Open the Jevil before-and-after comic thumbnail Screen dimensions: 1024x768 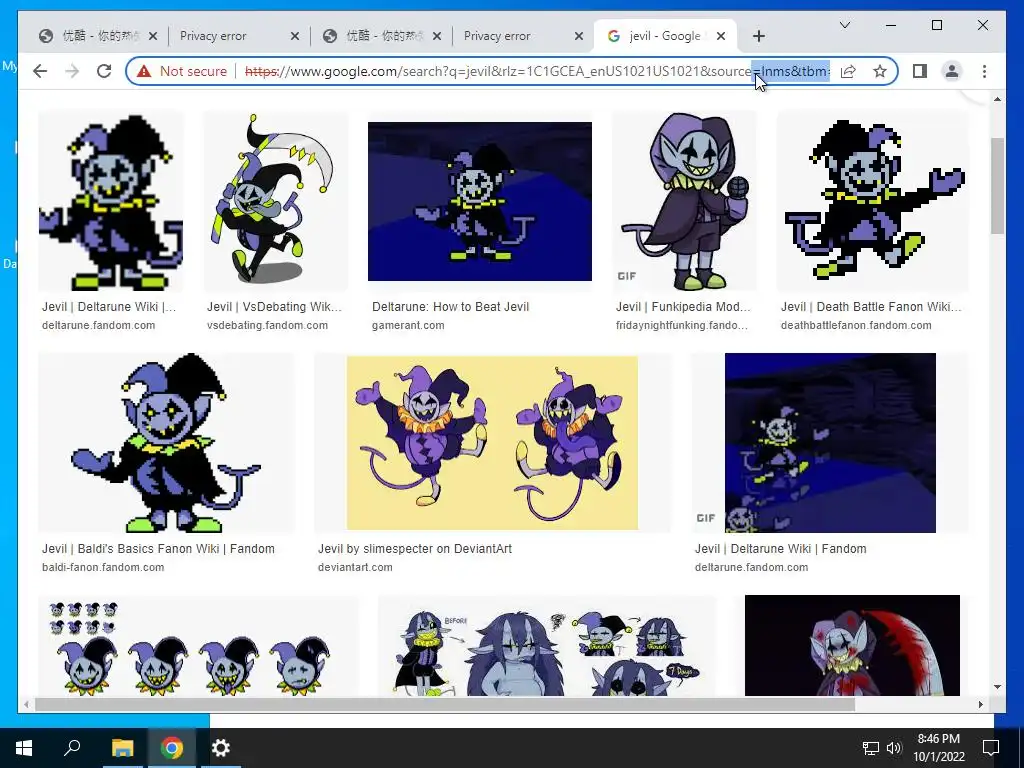click(x=547, y=645)
